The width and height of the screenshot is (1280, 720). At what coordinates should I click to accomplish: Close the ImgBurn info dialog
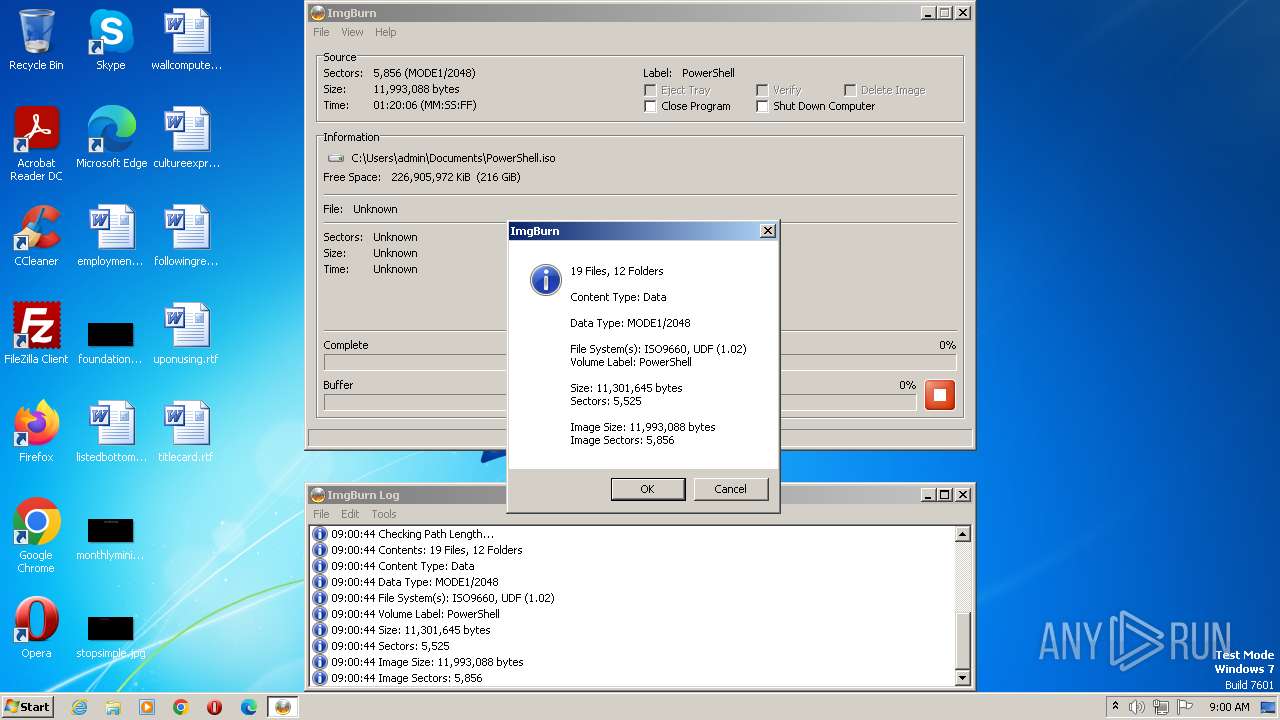(x=768, y=231)
